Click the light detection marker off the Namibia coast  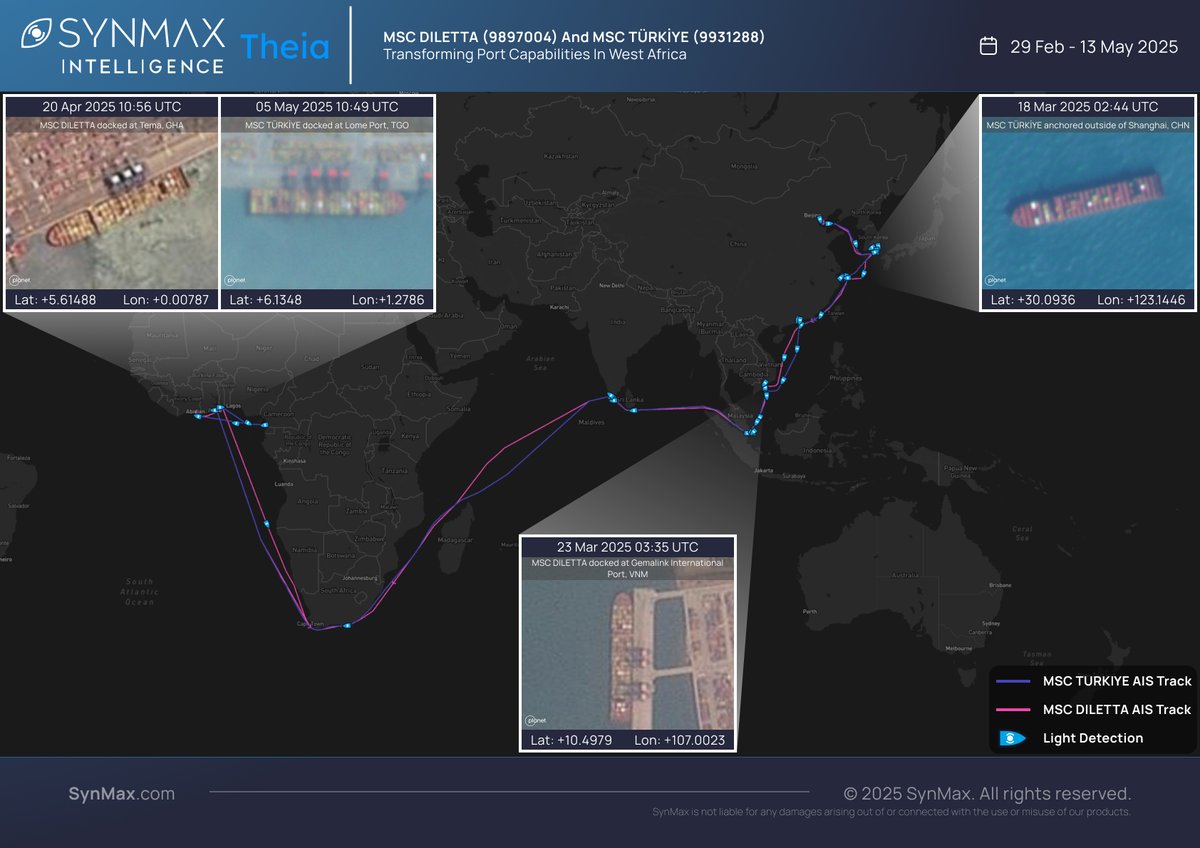tap(267, 523)
